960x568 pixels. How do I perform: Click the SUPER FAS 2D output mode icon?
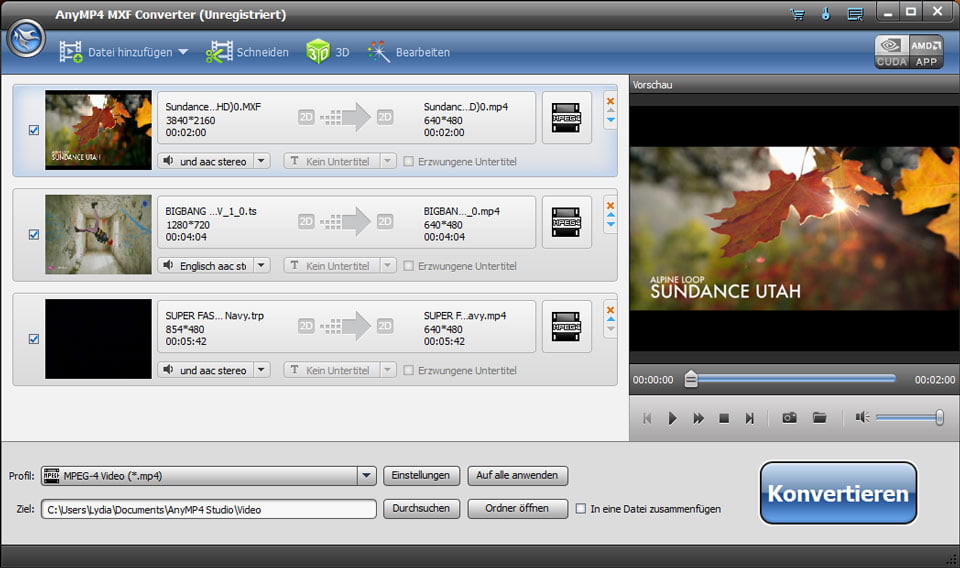384,326
